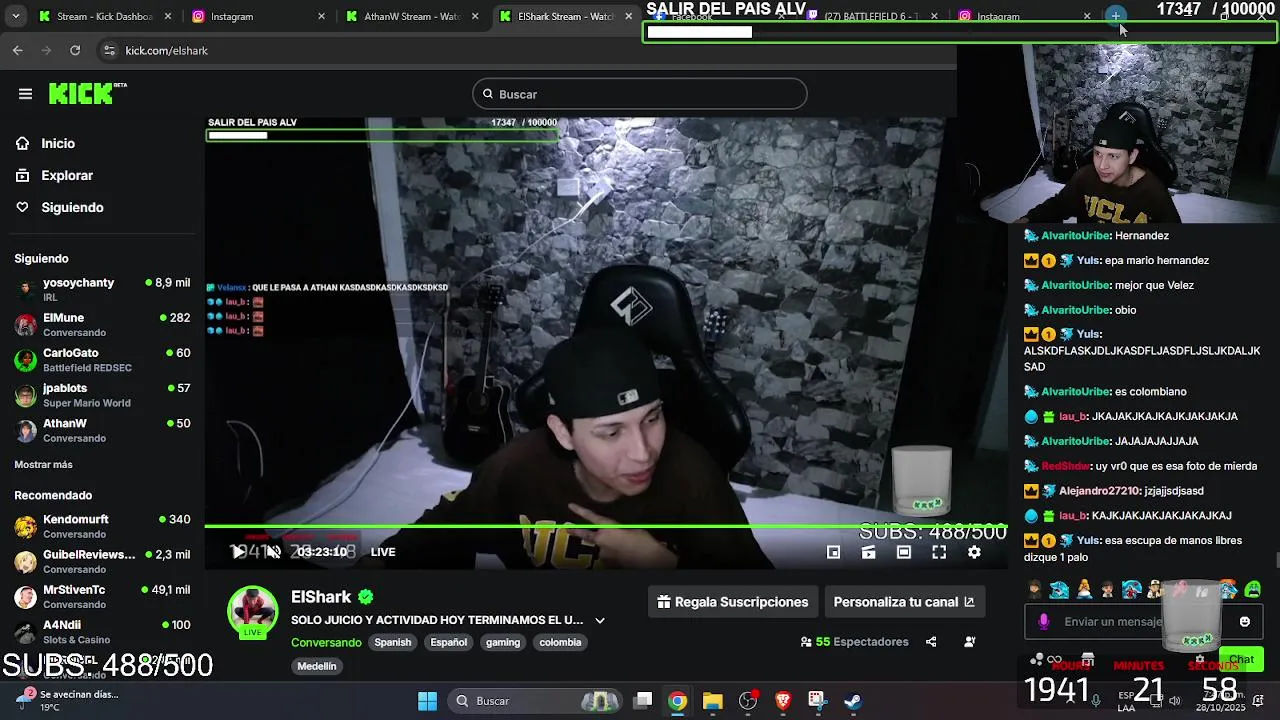The height and width of the screenshot is (720, 1280).
Task: Click Personaliza tu canal button
Action: pyautogui.click(x=904, y=602)
